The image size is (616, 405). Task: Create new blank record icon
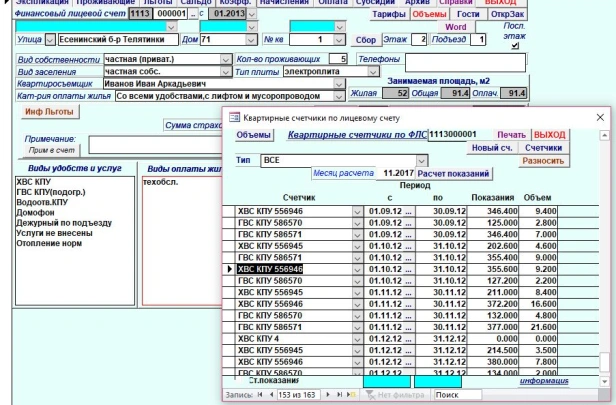coord(352,395)
